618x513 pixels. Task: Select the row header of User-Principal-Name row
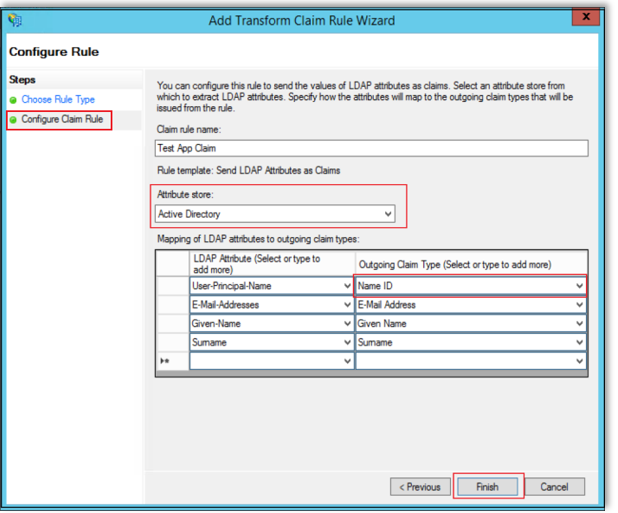point(173,286)
